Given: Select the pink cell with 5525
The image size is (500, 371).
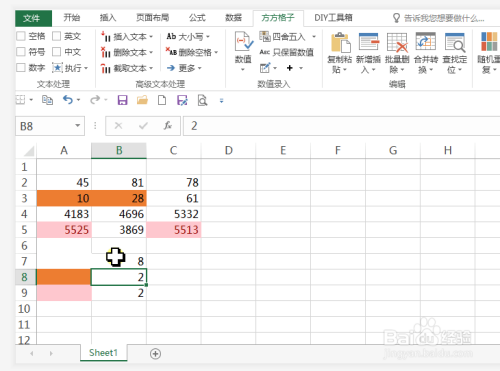Looking at the screenshot, I should coord(64,230).
